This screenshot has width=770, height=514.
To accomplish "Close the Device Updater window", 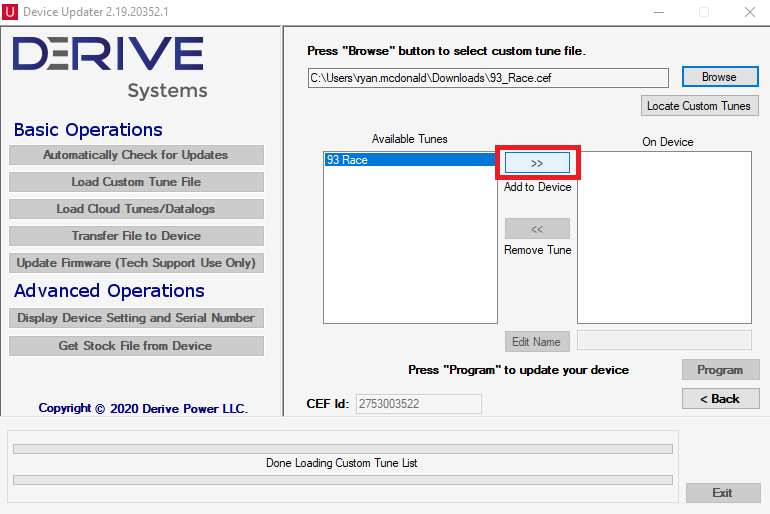I will point(749,12).
